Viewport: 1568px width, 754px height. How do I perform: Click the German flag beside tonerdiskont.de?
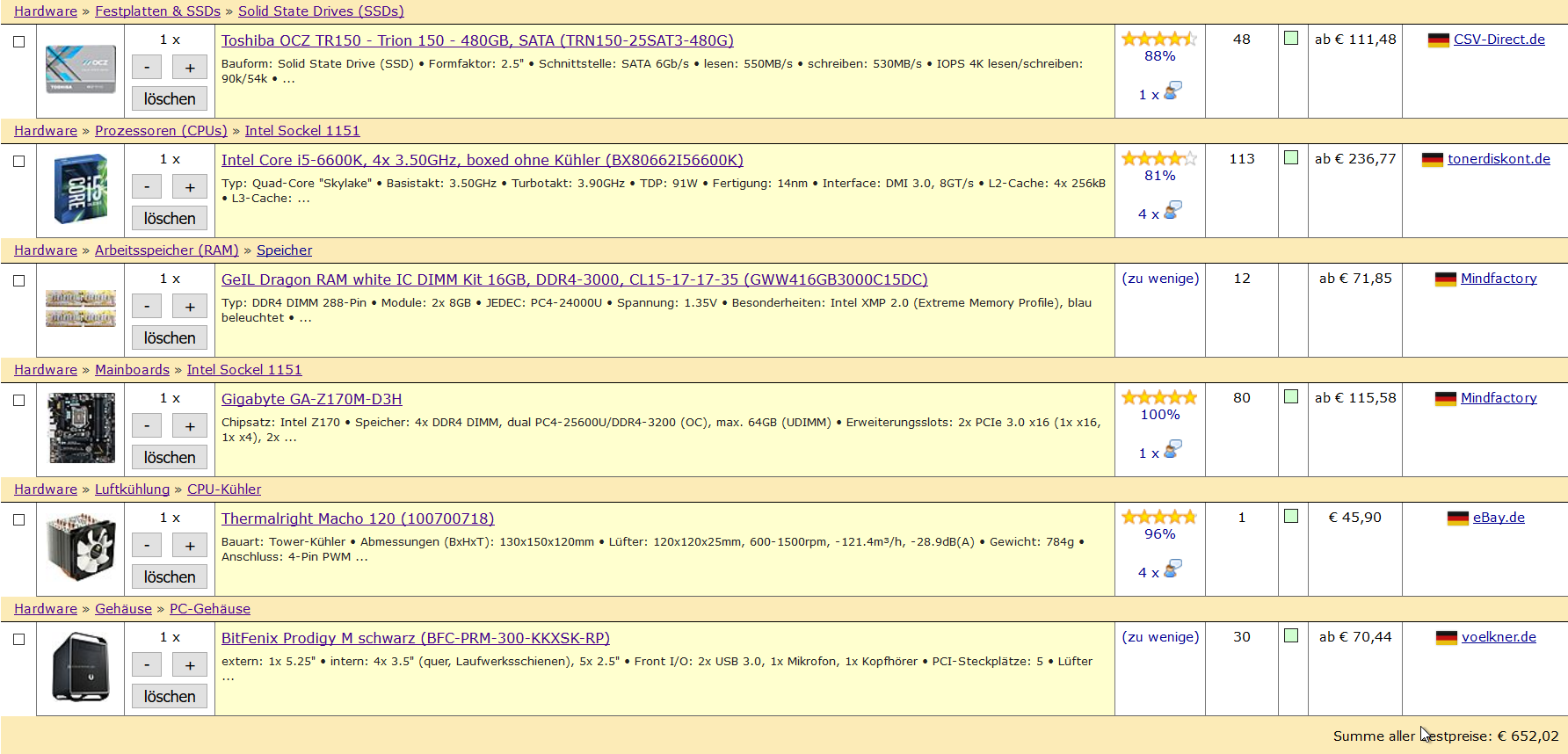(x=1433, y=160)
